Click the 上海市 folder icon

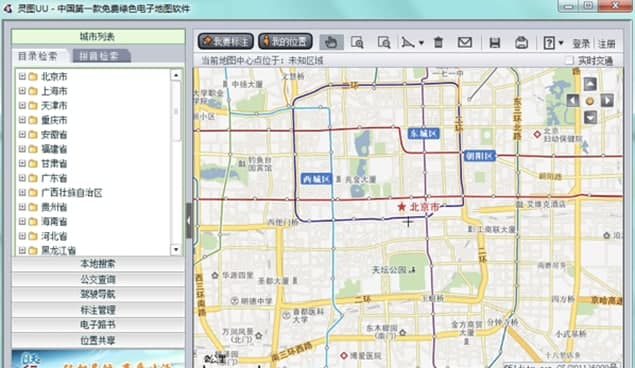(33, 91)
